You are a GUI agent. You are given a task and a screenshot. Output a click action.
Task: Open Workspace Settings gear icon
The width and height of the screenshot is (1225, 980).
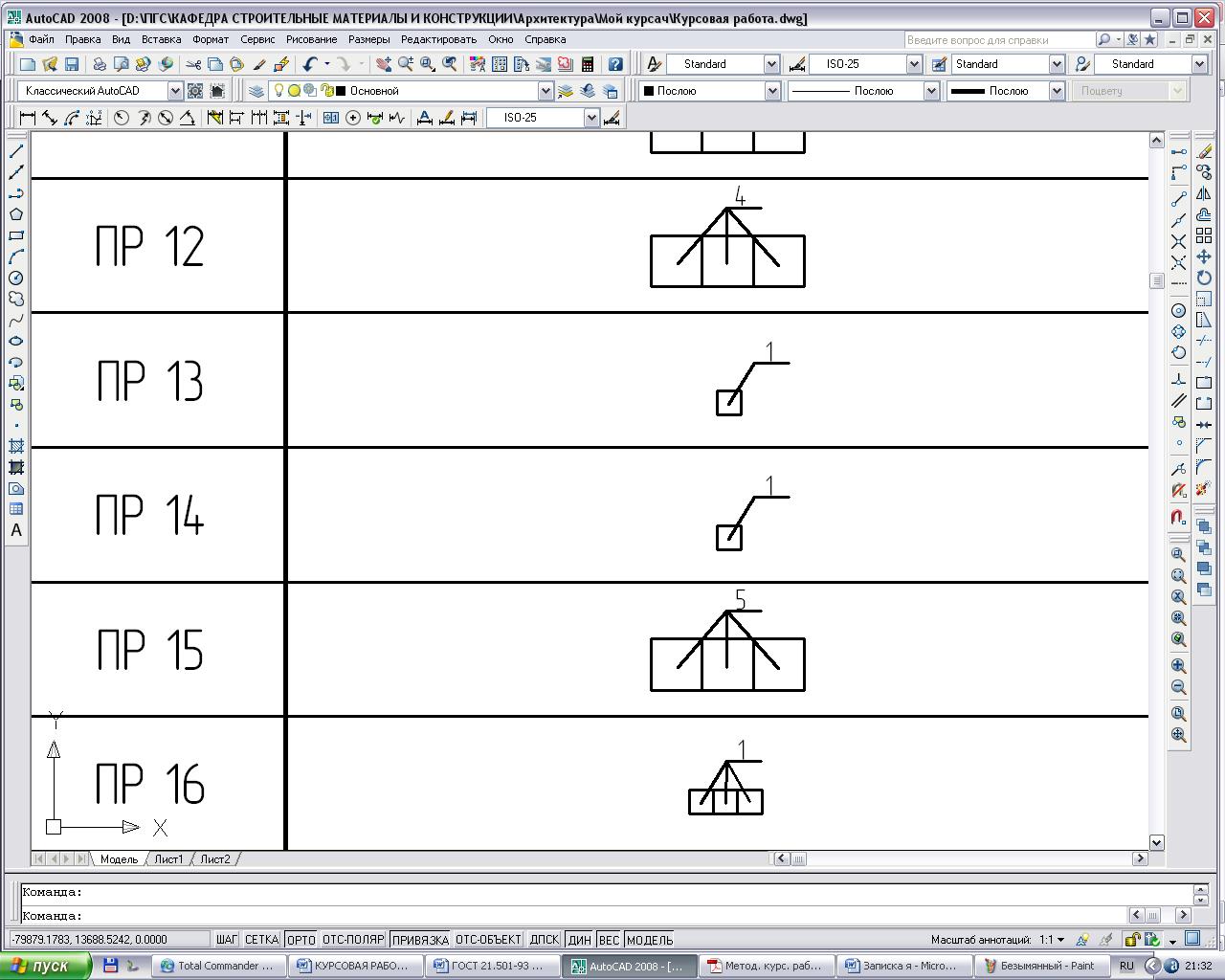(195, 91)
